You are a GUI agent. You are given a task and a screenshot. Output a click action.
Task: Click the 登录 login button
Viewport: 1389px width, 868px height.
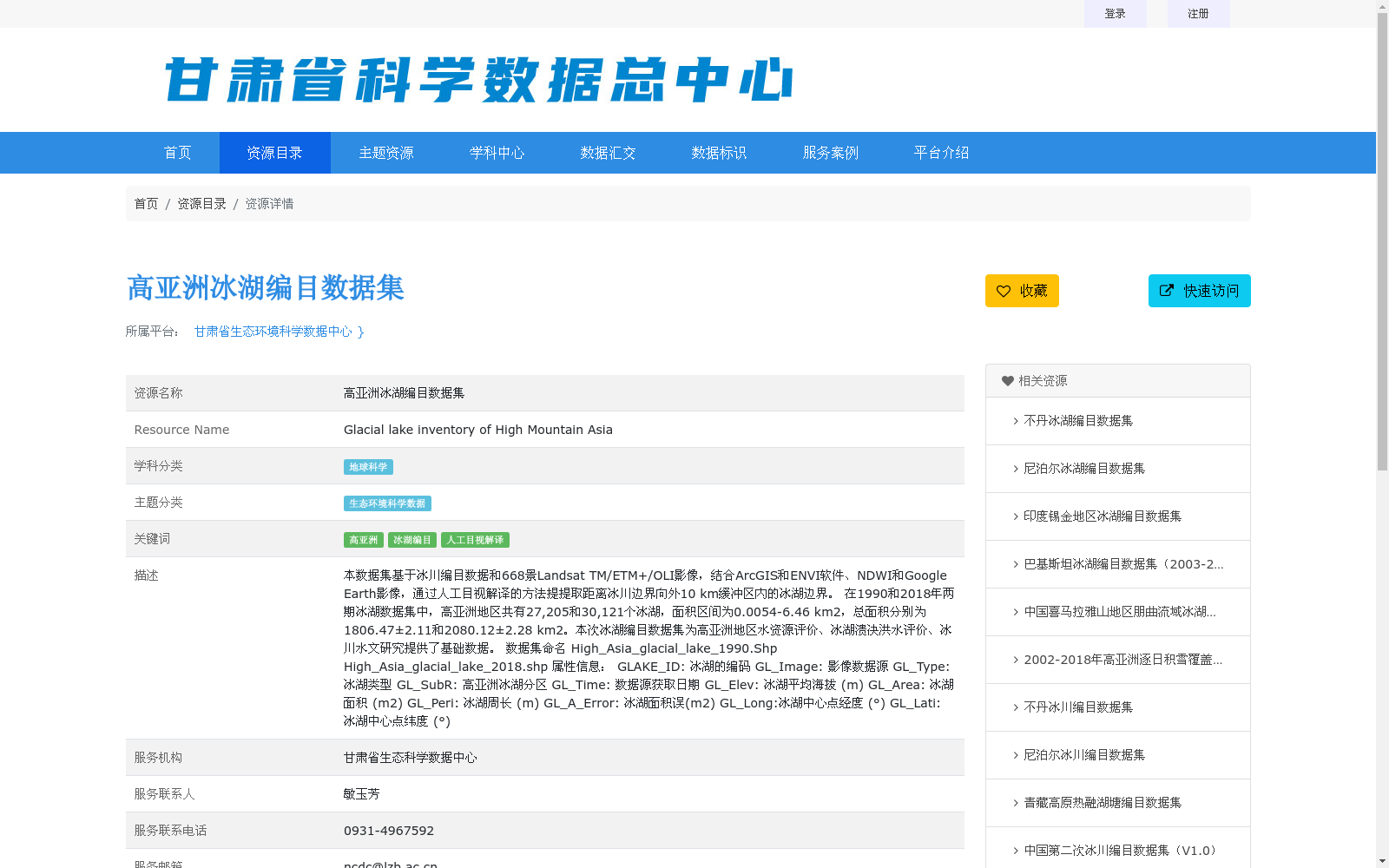[1116, 14]
